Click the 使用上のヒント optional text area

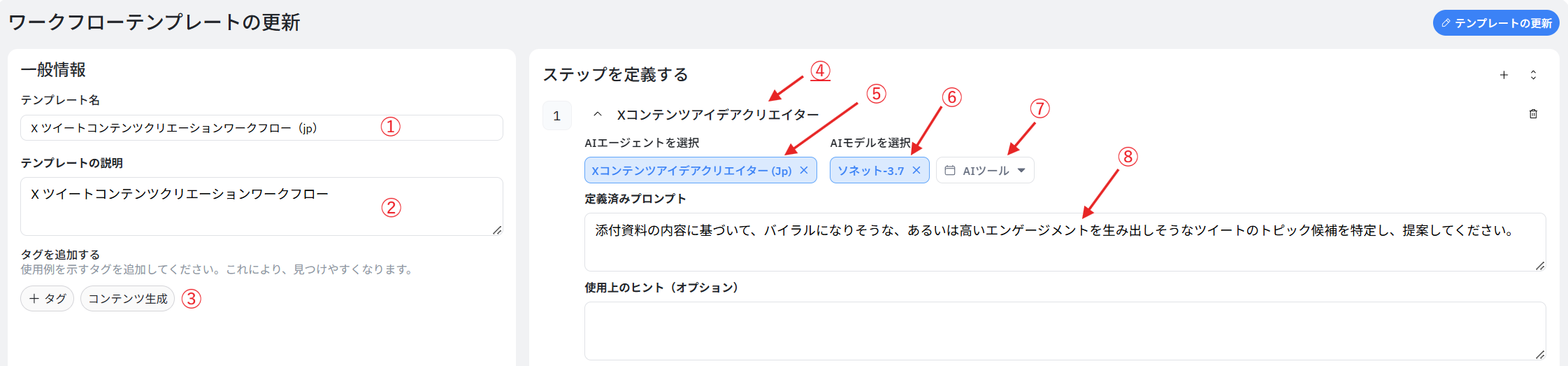click(x=1049, y=330)
